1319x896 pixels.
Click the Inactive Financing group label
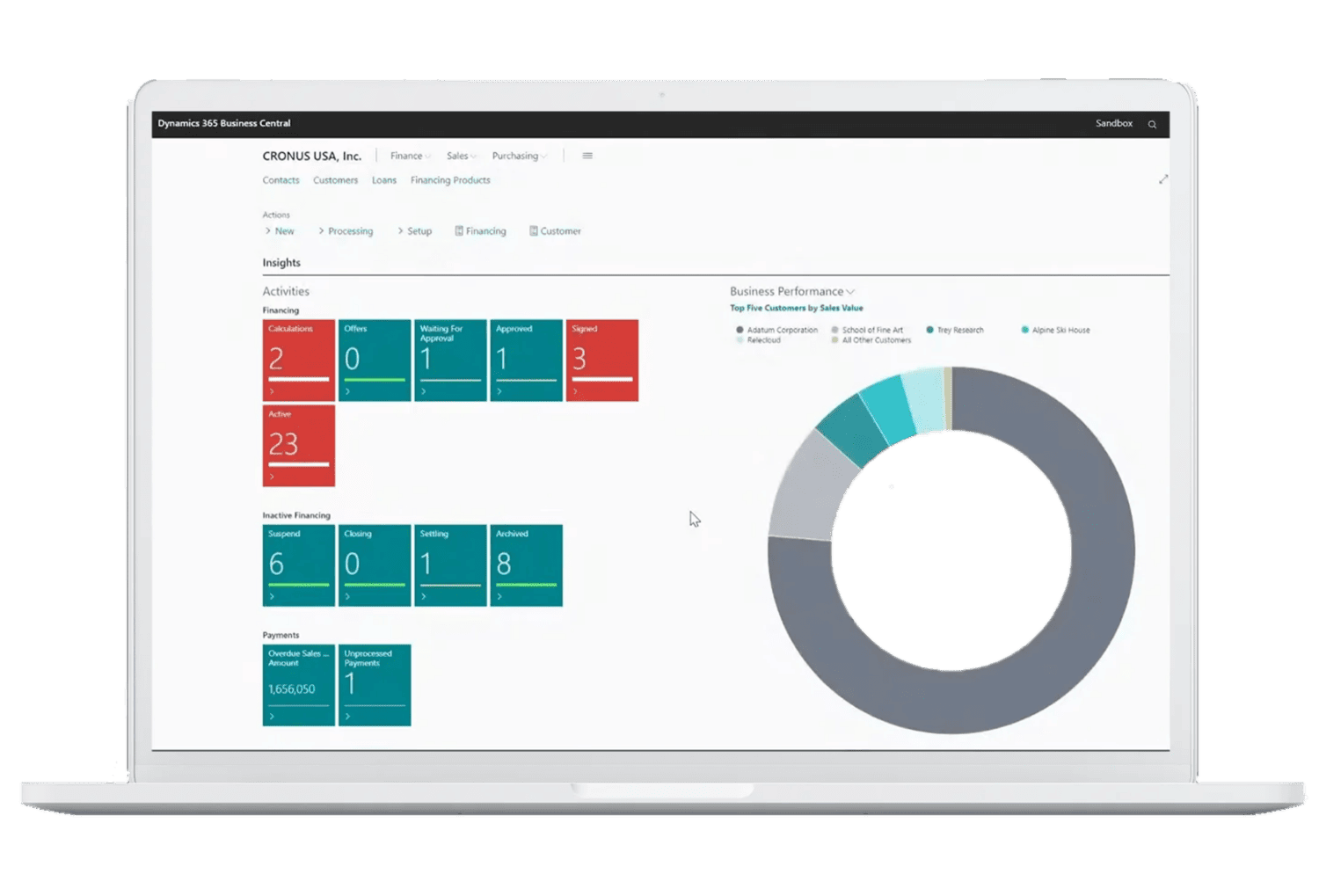[x=296, y=515]
